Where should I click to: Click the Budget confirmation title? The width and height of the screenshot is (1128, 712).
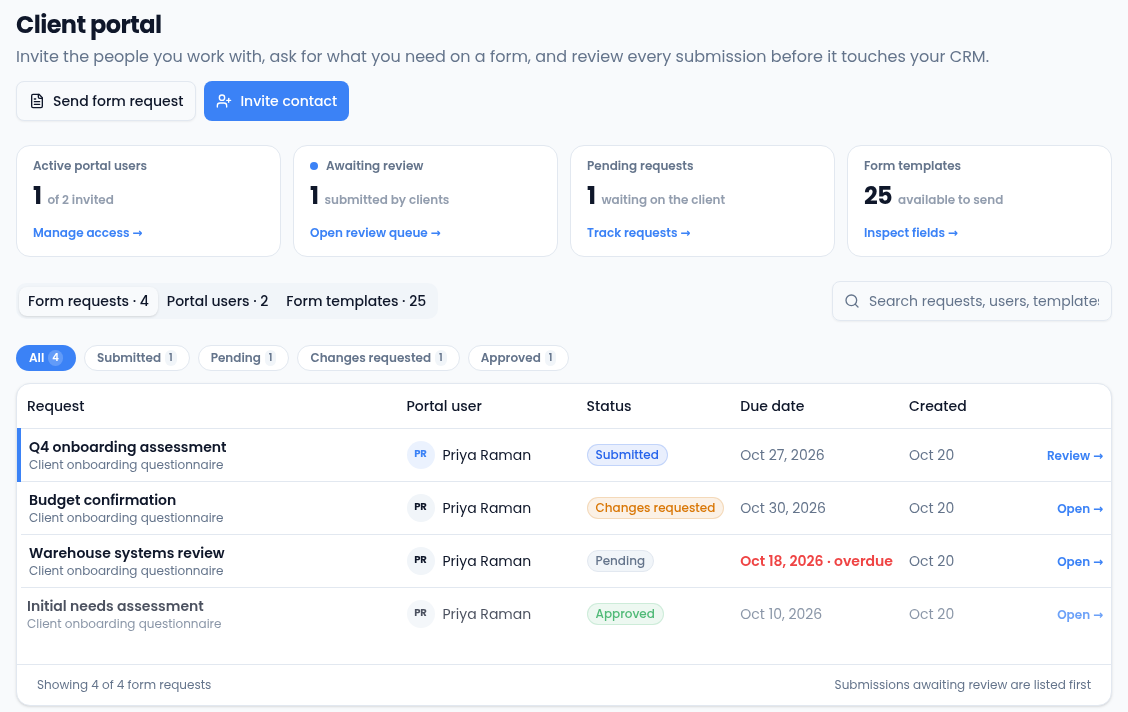click(102, 500)
